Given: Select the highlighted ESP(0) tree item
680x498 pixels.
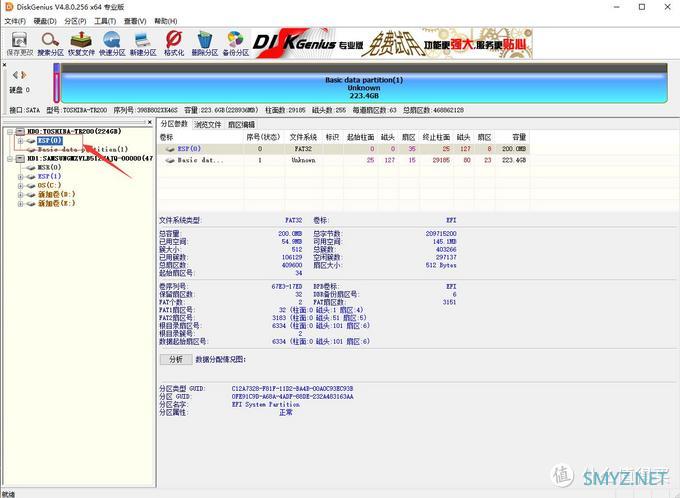Looking at the screenshot, I should click(x=50, y=141).
